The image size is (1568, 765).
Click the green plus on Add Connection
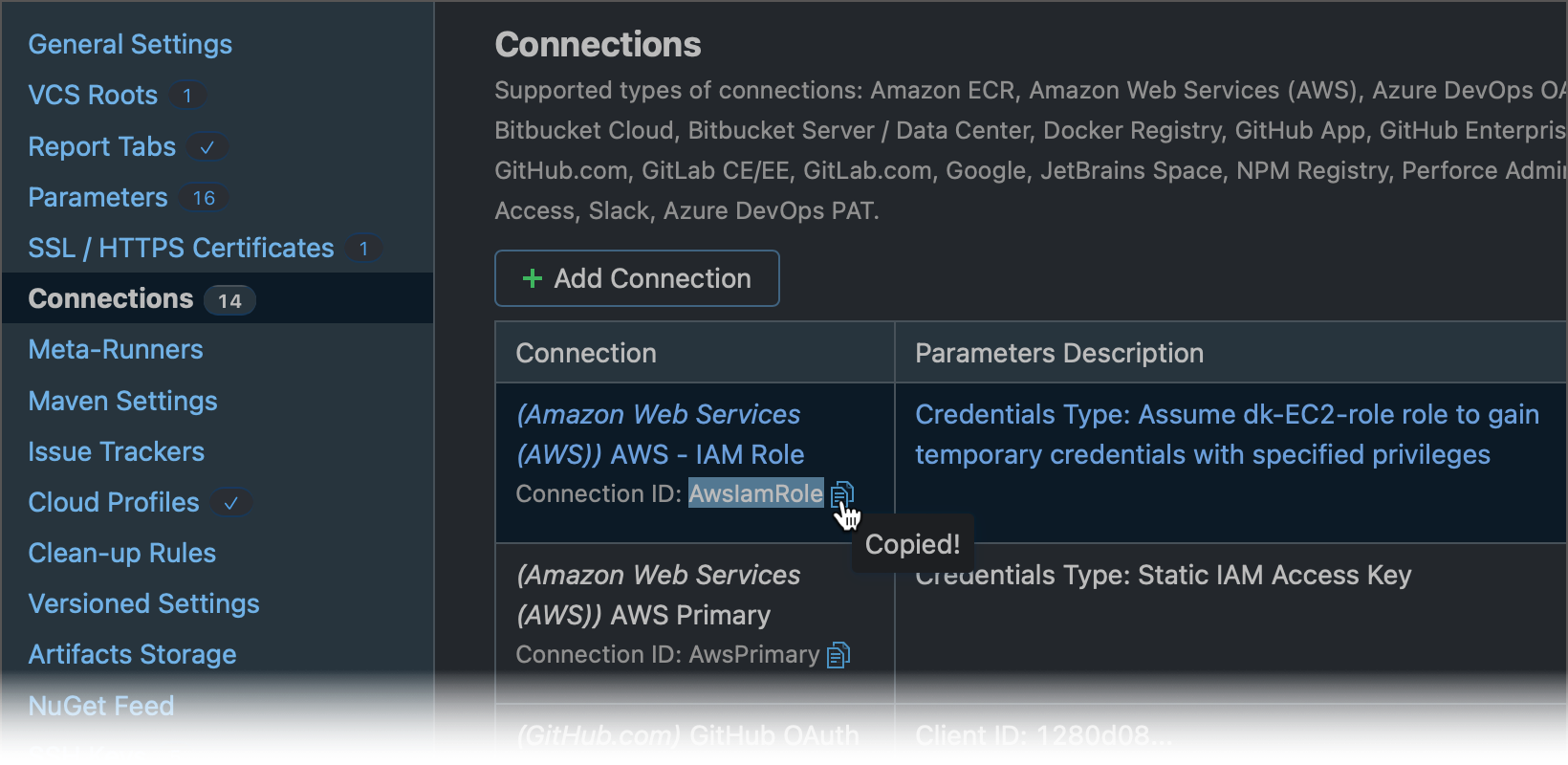532,278
